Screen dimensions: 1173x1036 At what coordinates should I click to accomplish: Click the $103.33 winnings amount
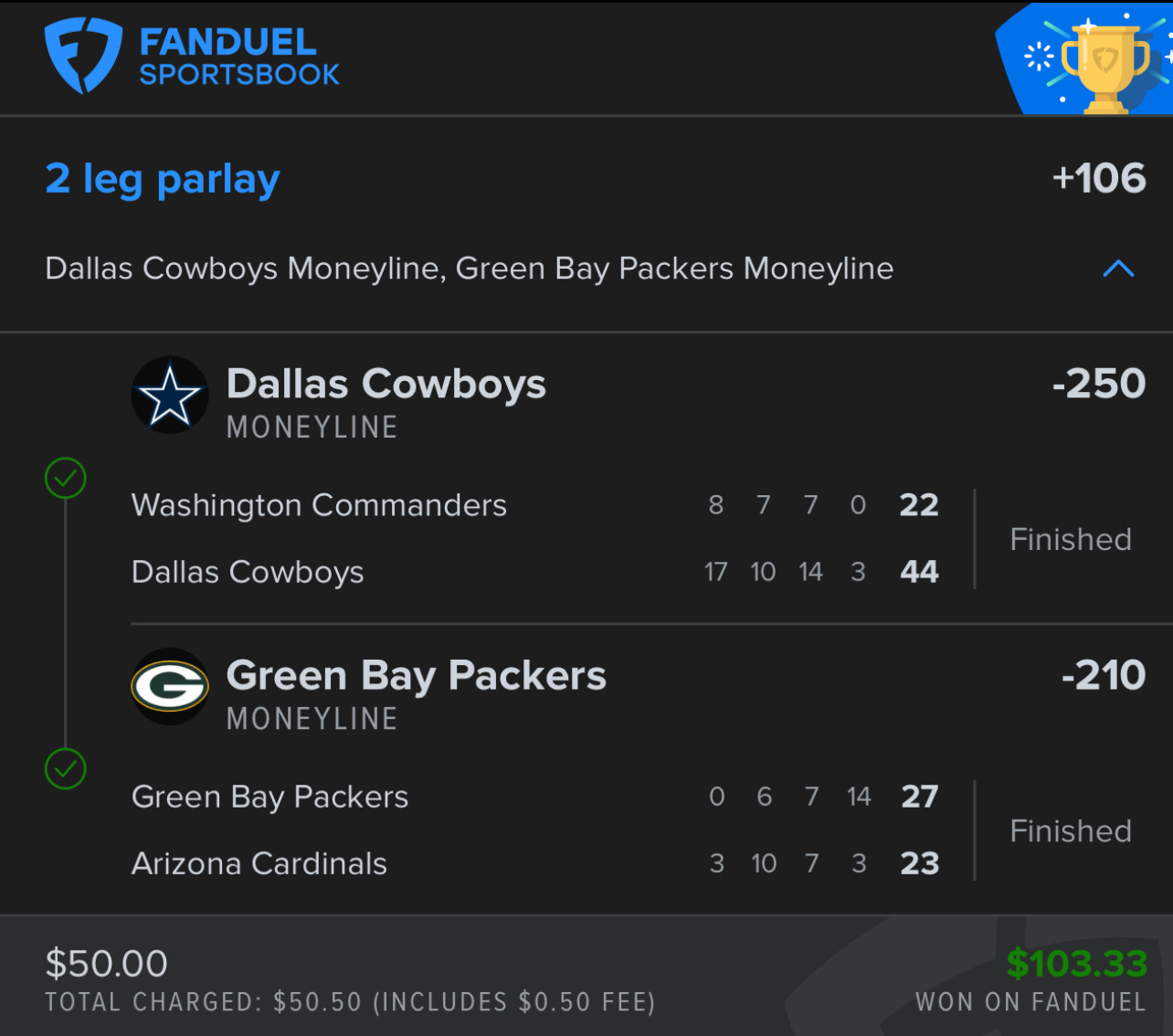pyautogui.click(x=1076, y=964)
